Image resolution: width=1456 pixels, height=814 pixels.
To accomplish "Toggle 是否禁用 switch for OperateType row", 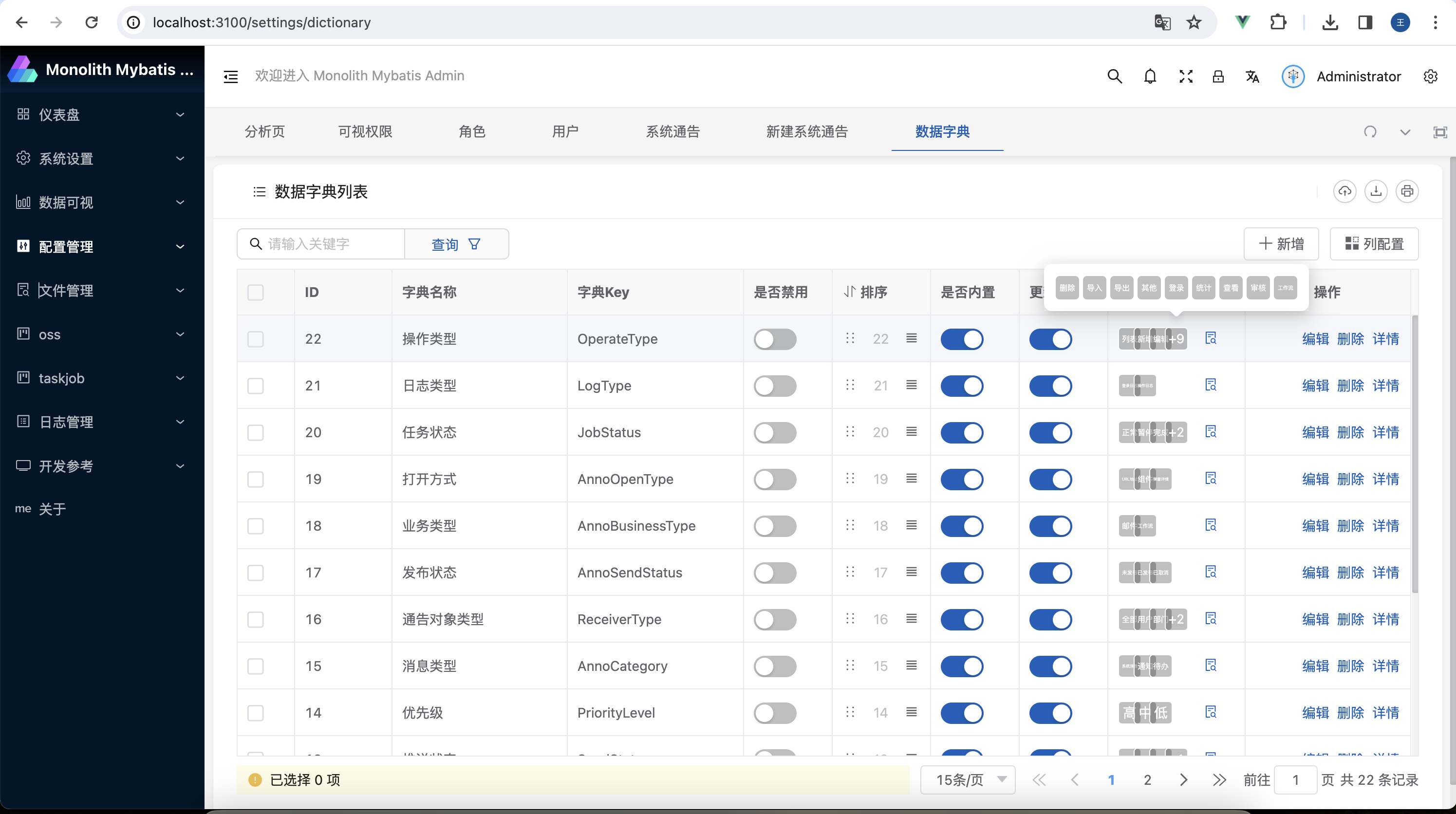I will coord(775,338).
